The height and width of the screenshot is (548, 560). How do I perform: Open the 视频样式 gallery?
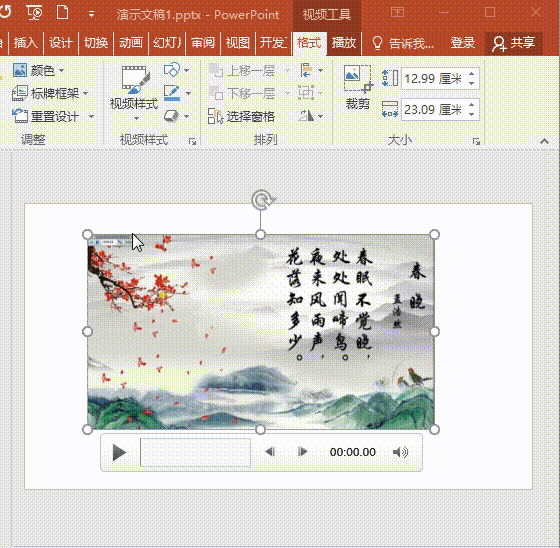[x=134, y=92]
